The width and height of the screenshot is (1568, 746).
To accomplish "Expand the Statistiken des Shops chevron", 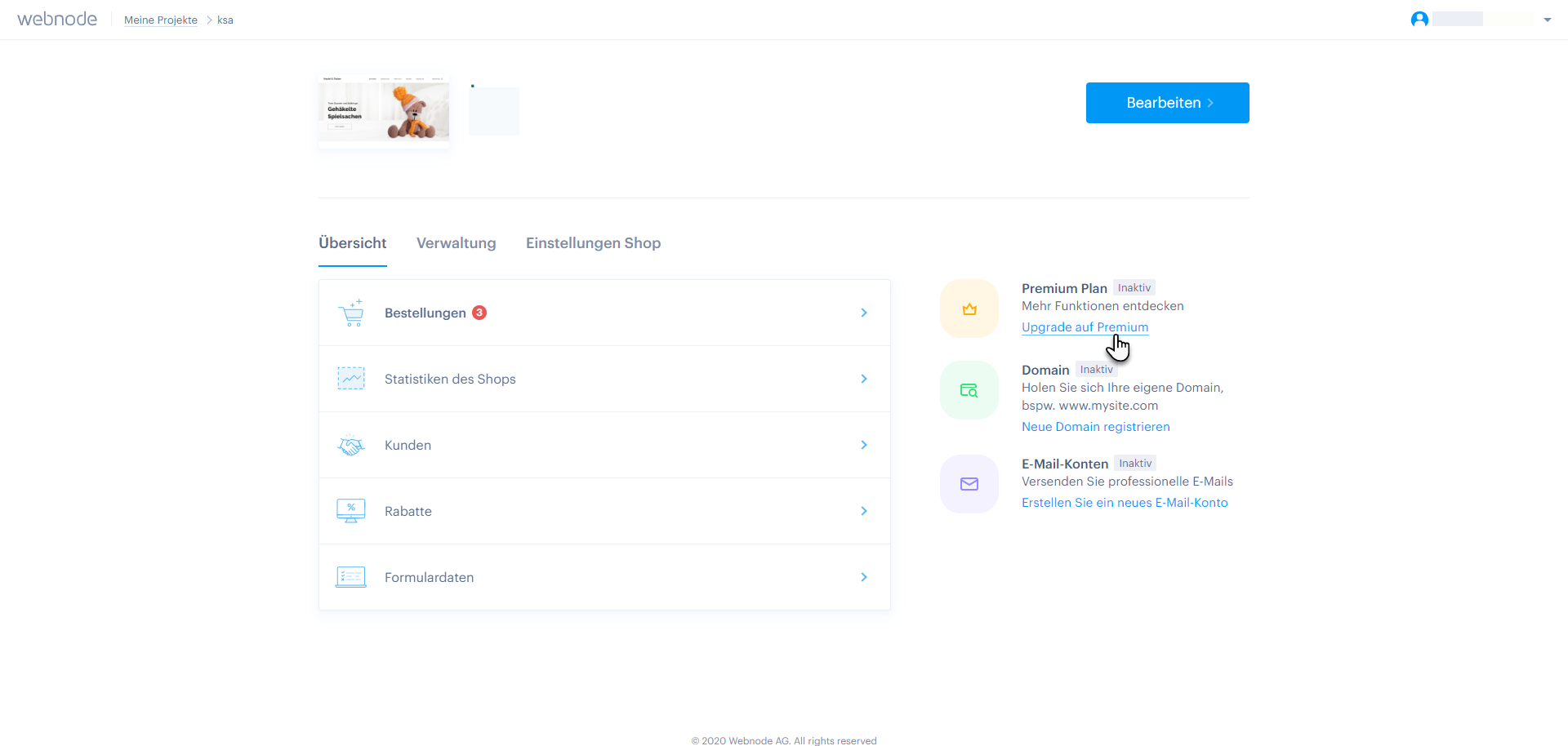I will point(864,379).
